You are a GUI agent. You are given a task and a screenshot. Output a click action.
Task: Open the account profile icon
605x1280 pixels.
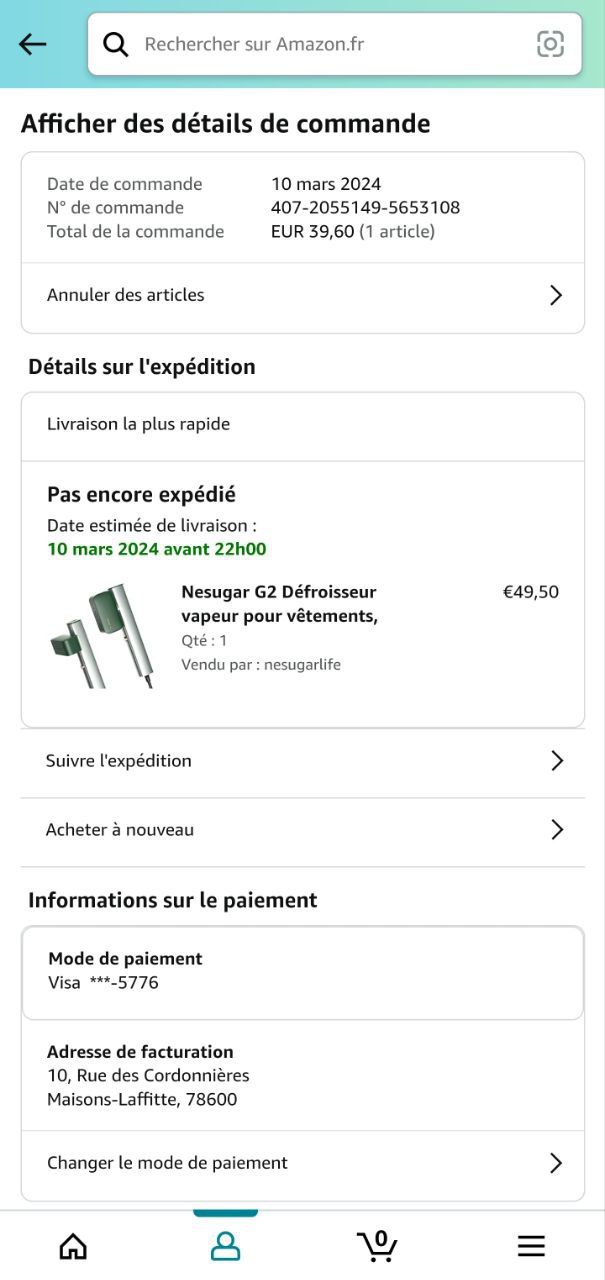click(x=225, y=1245)
